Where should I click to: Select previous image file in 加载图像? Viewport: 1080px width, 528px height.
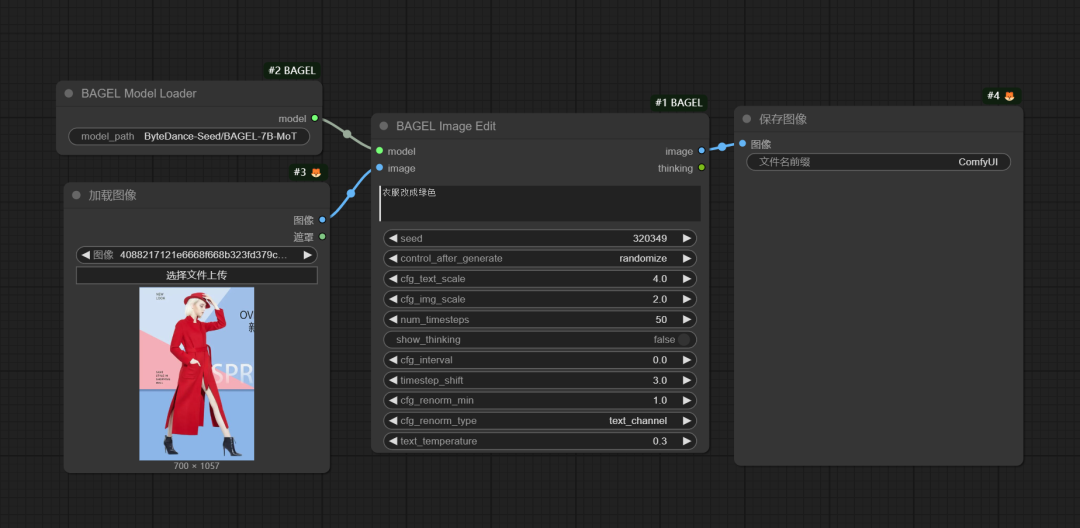pyautogui.click(x=86, y=255)
